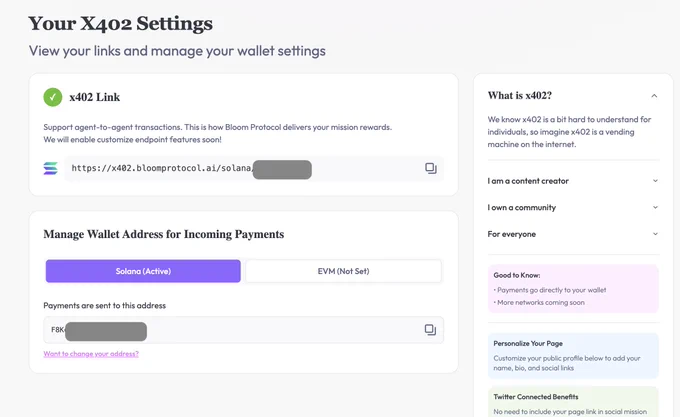Screen dimensions: 680x417
Task: Click the 'Twitter Connected Benefits' heading
Action: click(x=536, y=397)
